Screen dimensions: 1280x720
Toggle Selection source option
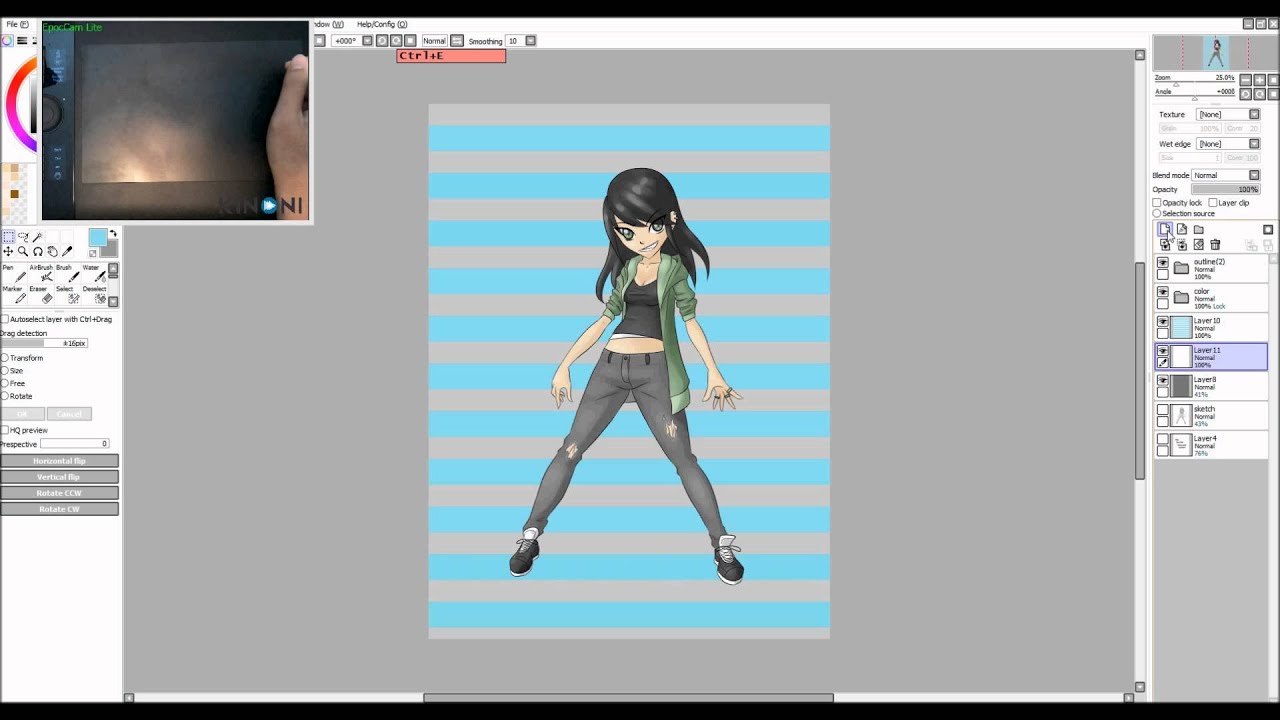1157,214
